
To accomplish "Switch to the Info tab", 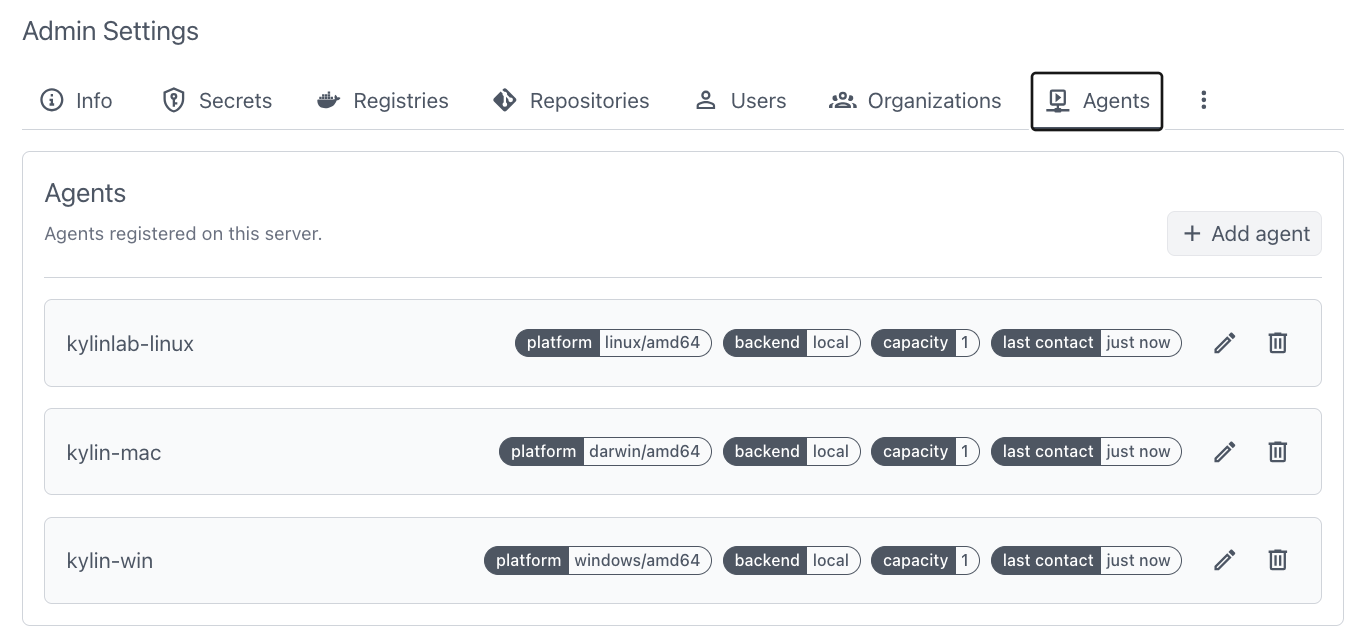I will (x=76, y=101).
